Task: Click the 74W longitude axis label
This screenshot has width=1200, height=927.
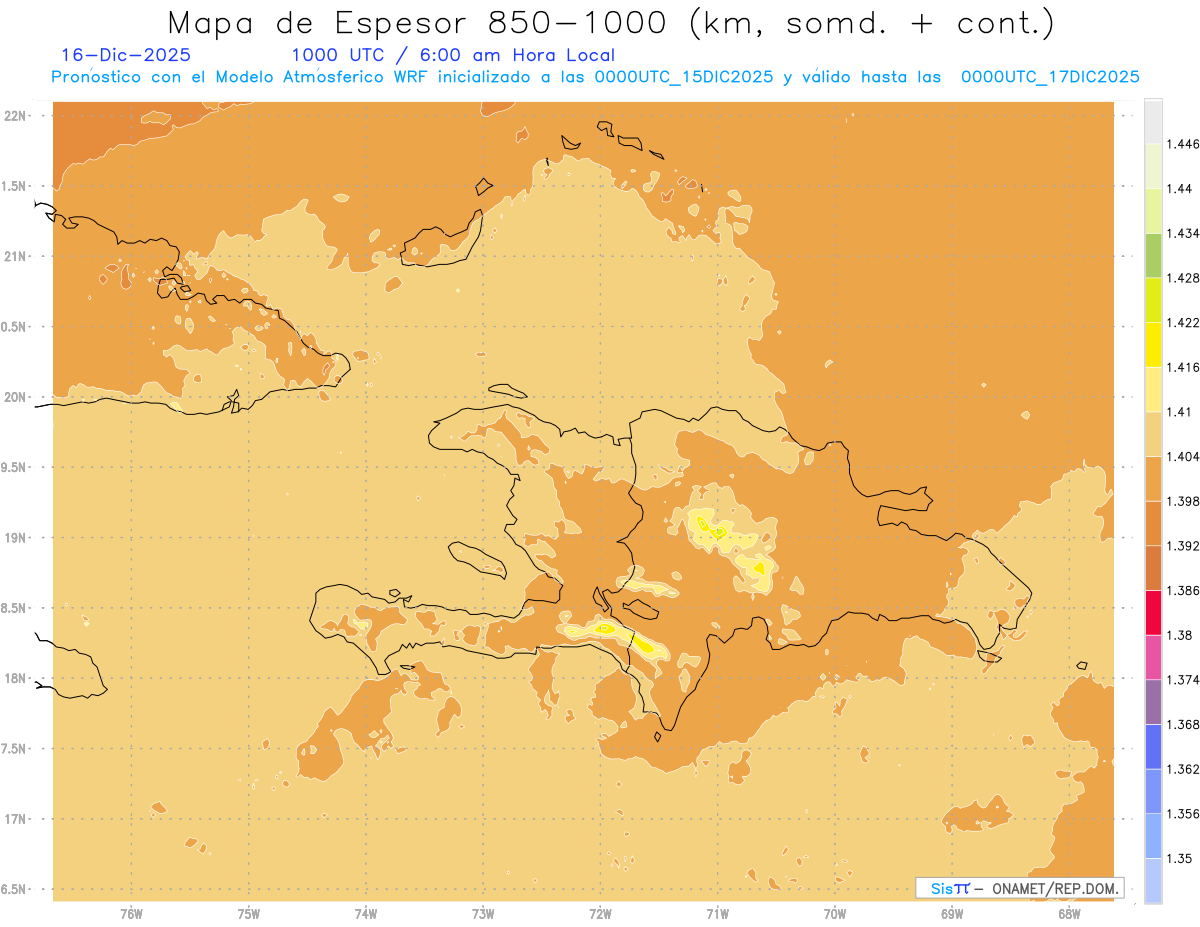Action: click(x=366, y=914)
